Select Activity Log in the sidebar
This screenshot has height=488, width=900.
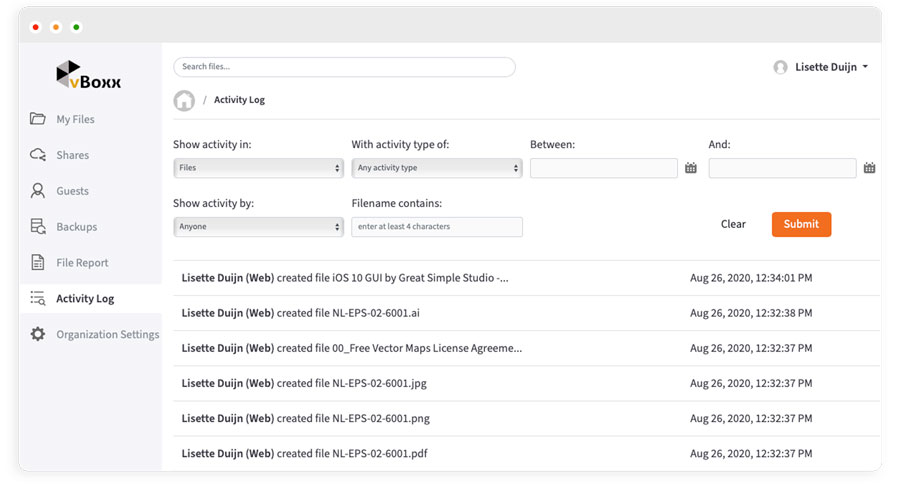(85, 299)
